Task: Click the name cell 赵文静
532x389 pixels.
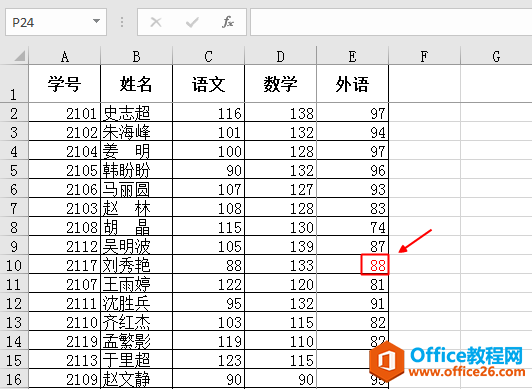Action: [x=136, y=378]
